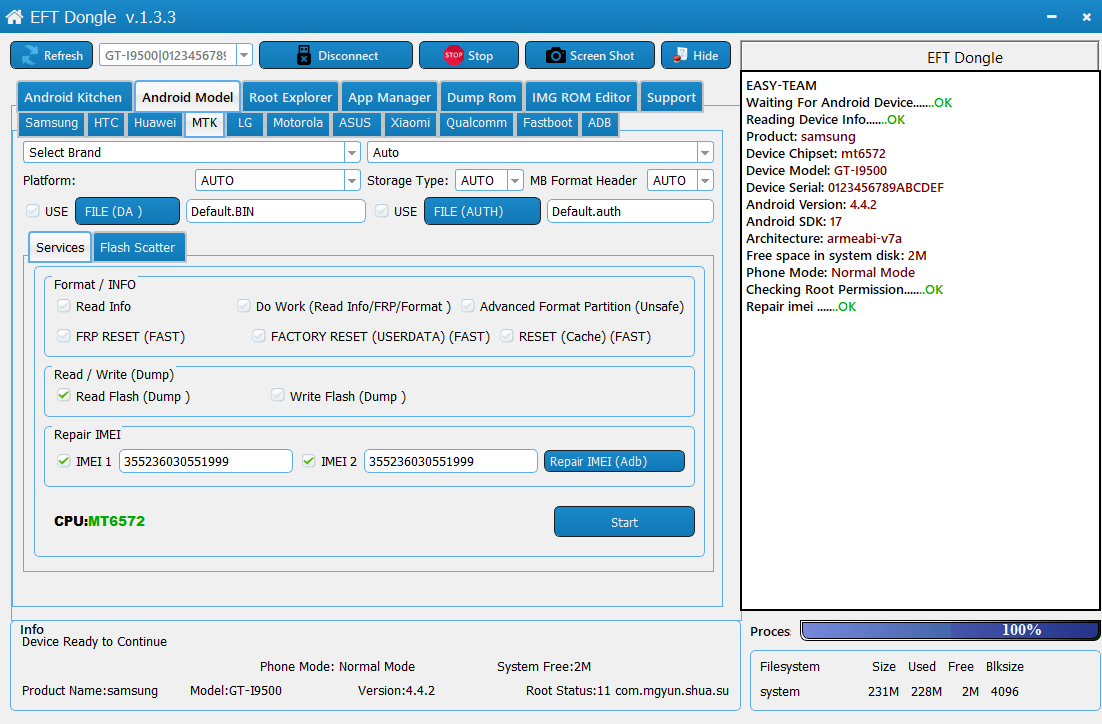Select the LG brand tab
This screenshot has width=1102, height=724.
(x=245, y=123)
